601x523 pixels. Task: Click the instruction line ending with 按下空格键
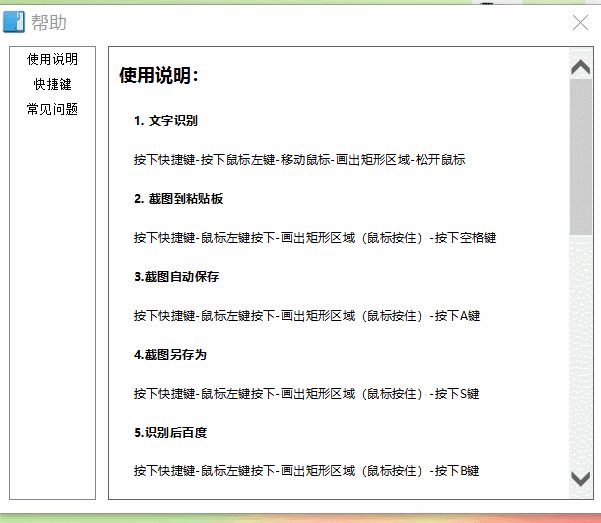[315, 238]
